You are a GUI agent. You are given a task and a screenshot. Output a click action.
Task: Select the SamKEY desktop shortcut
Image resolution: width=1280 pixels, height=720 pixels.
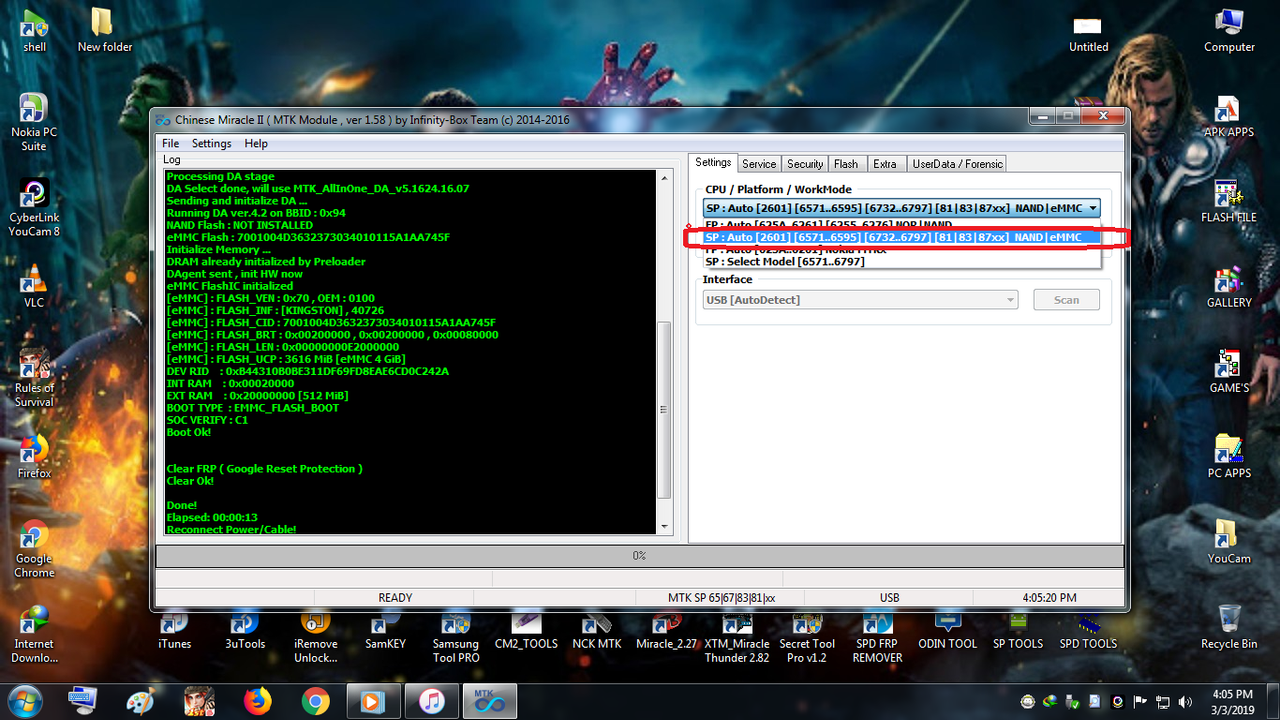(x=385, y=630)
